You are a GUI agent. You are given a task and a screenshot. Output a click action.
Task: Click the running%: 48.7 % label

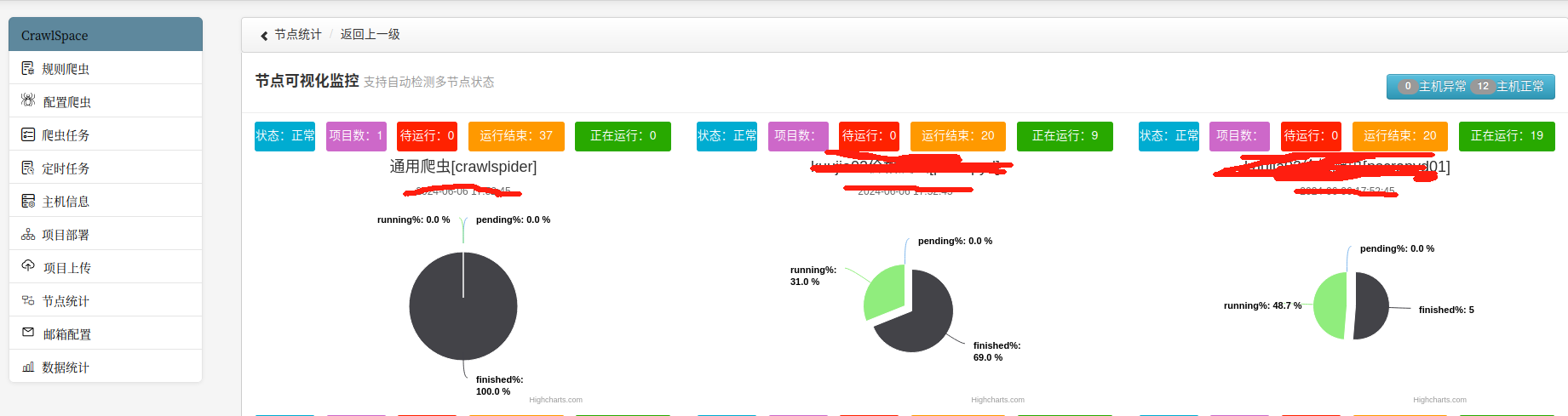1262,305
